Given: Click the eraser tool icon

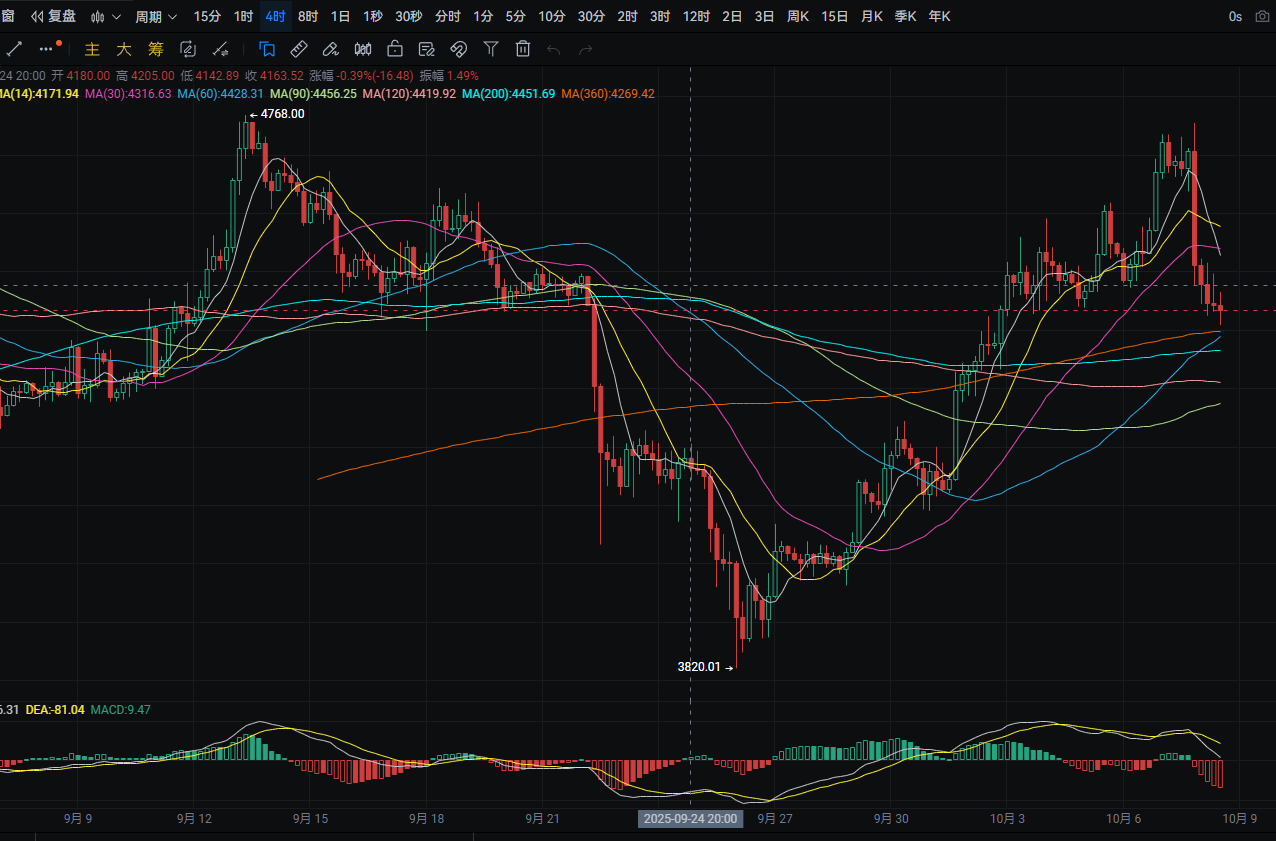Looking at the screenshot, I should pyautogui.click(x=330, y=48).
